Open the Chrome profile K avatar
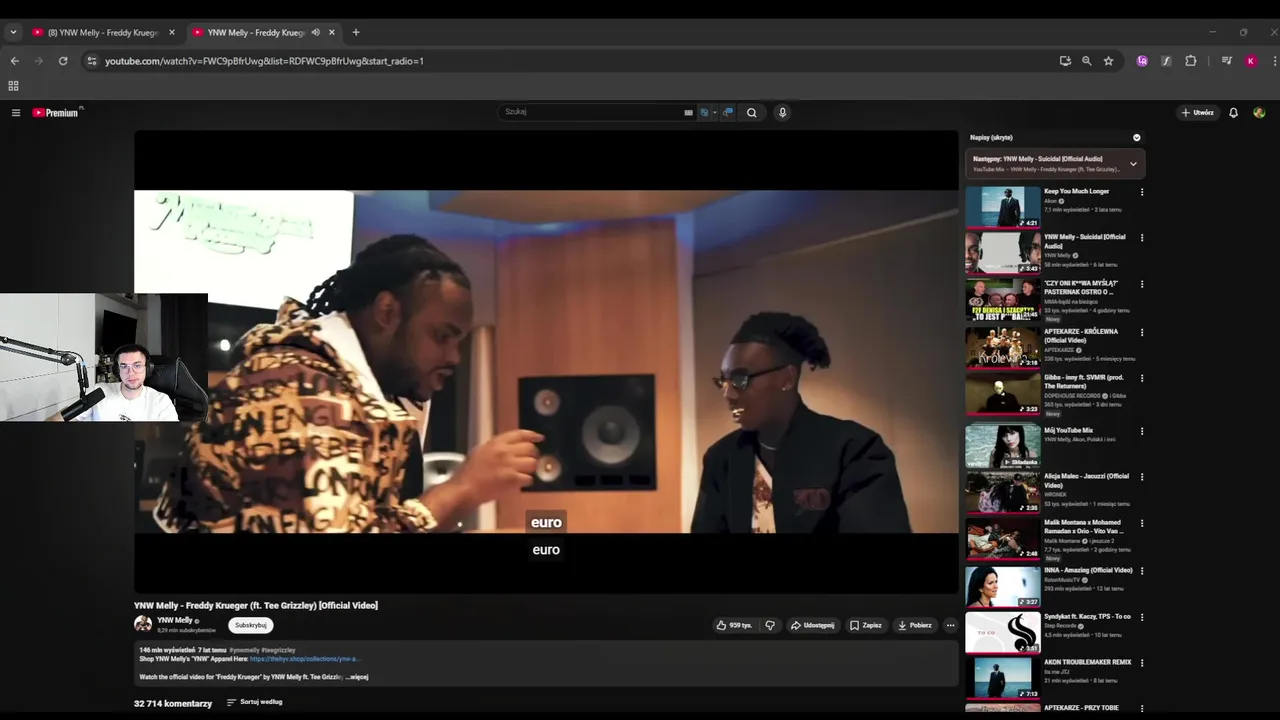 click(x=1250, y=61)
